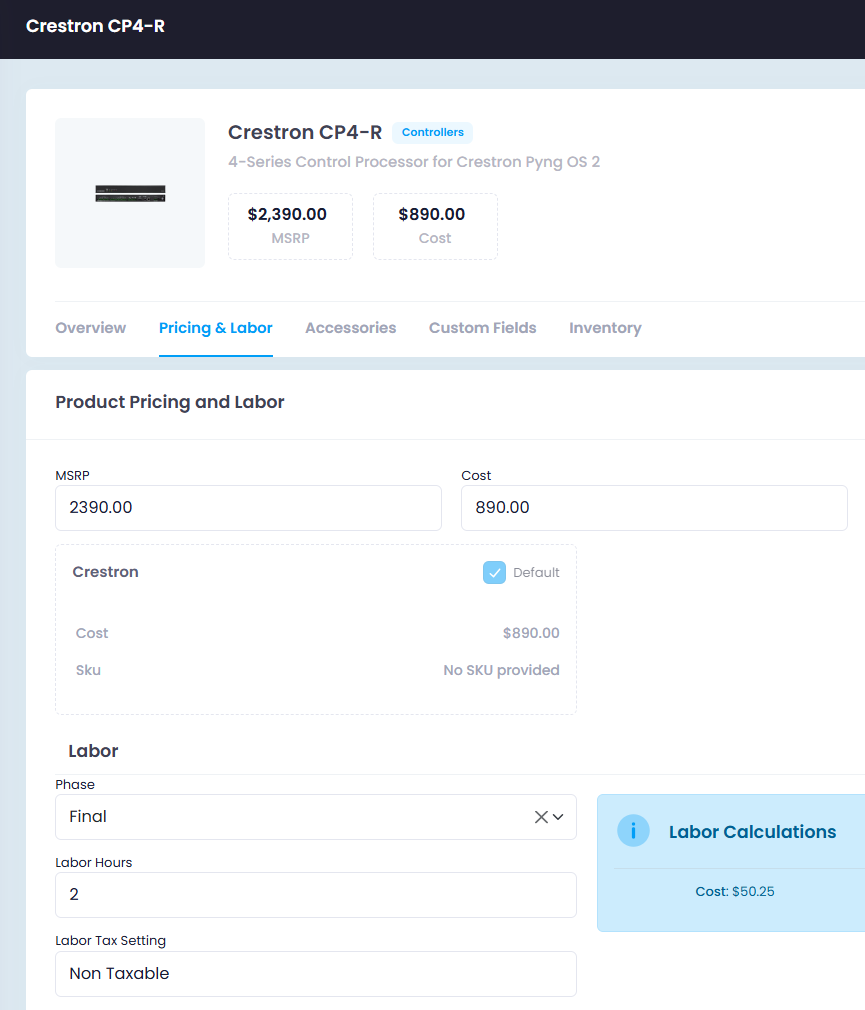Click the Crestron CP4-R header bar title
The image size is (865, 1010).
coord(95,26)
